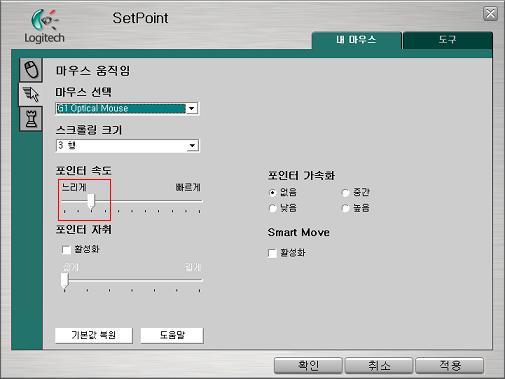The image size is (505, 379).
Task: Open the mouse buttons settings icon
Action: pos(31,70)
